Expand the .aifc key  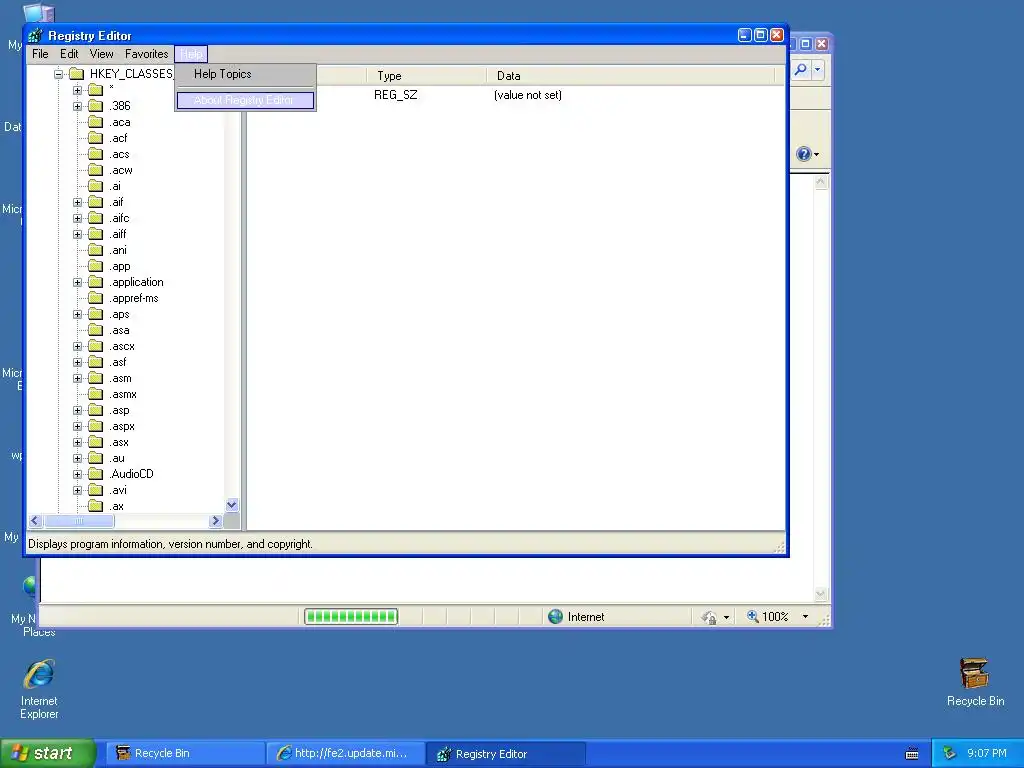tap(77, 218)
